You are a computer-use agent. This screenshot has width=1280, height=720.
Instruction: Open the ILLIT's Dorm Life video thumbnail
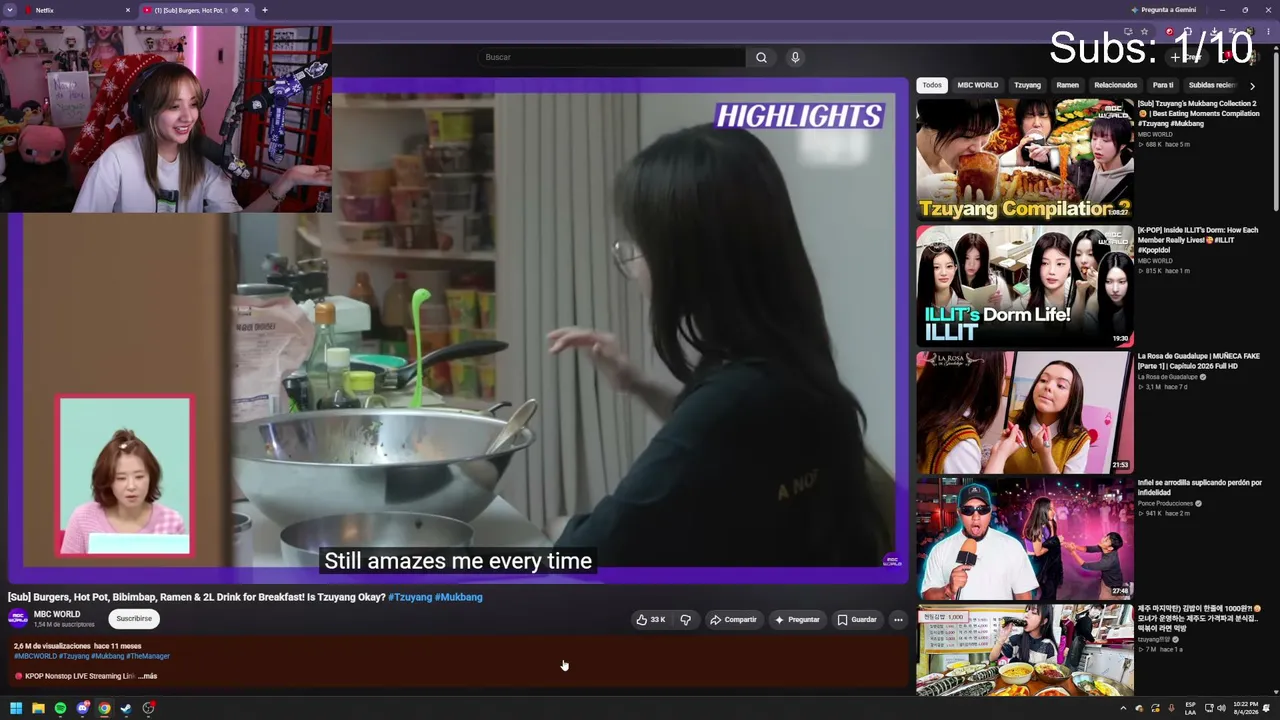pyautogui.click(x=1025, y=286)
